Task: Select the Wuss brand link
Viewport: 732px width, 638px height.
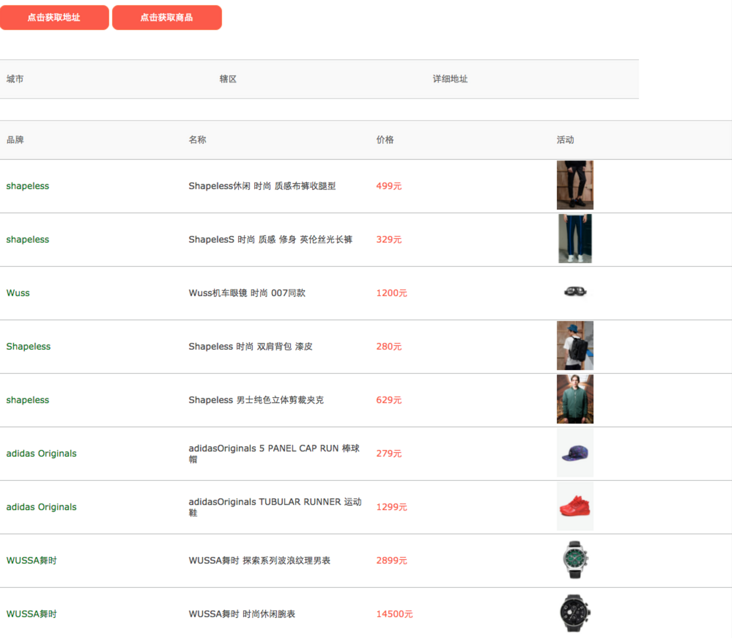Action: [x=18, y=293]
